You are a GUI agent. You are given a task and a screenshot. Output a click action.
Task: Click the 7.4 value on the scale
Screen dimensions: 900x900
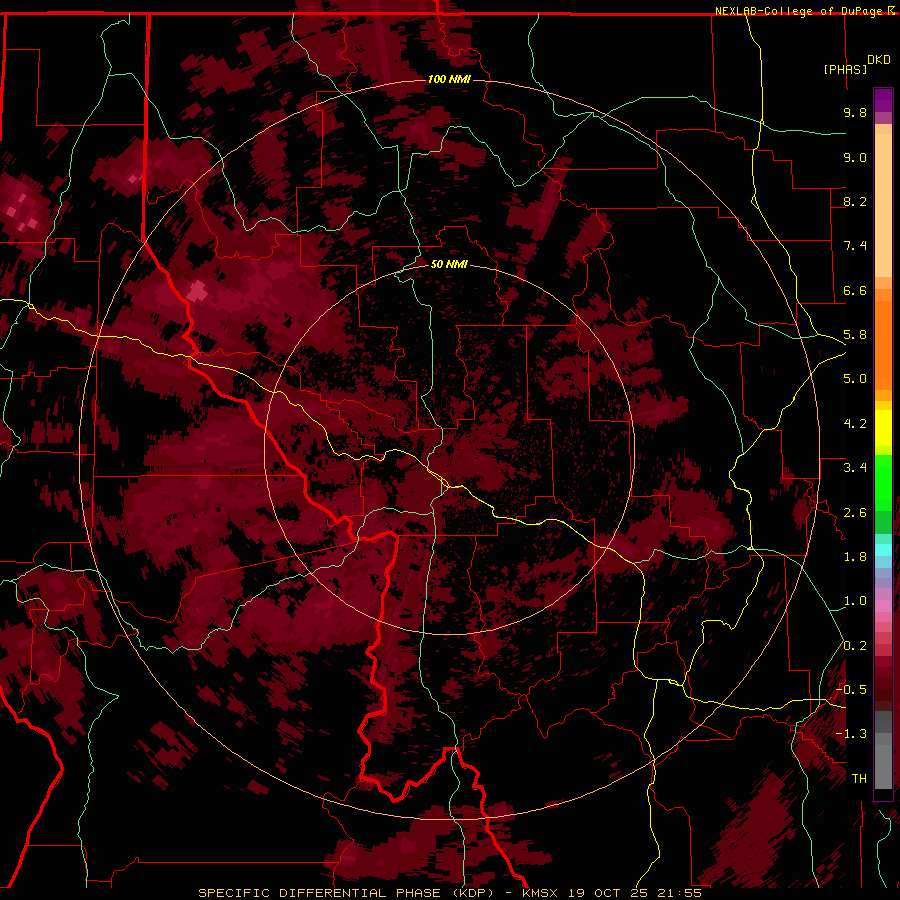(855, 246)
